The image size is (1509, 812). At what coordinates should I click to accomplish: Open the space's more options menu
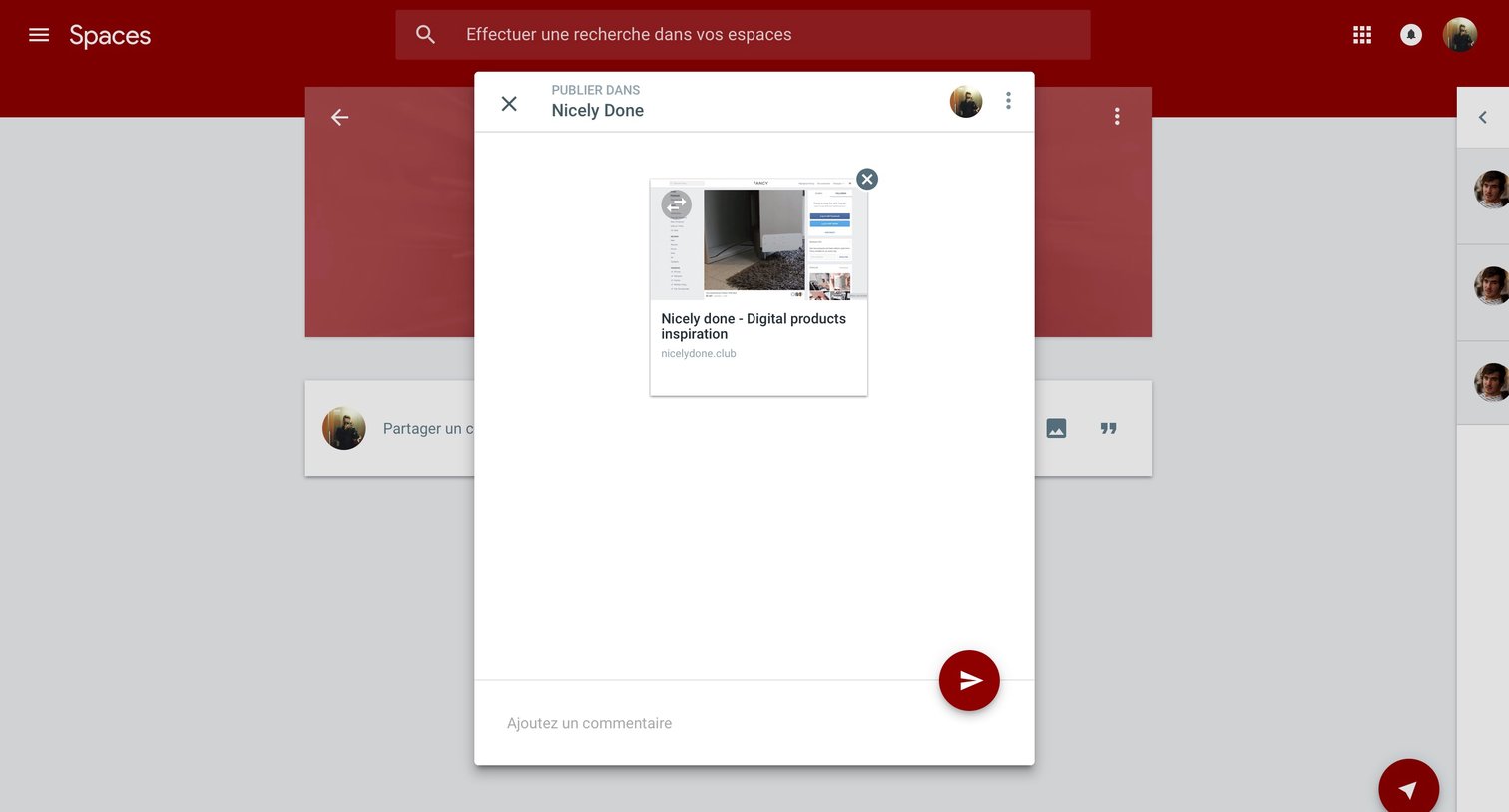(x=1117, y=117)
